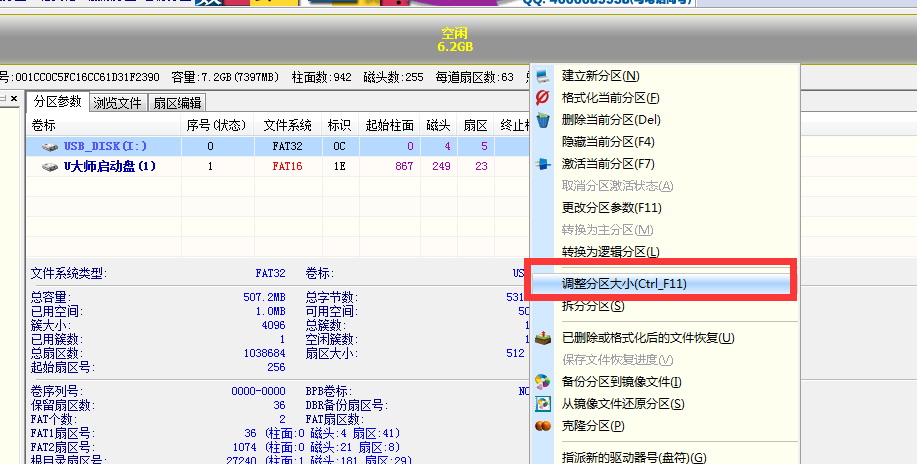Screen dimensions: 917x464
Task: Click the 柱面数:942 text
Action: [322, 77]
